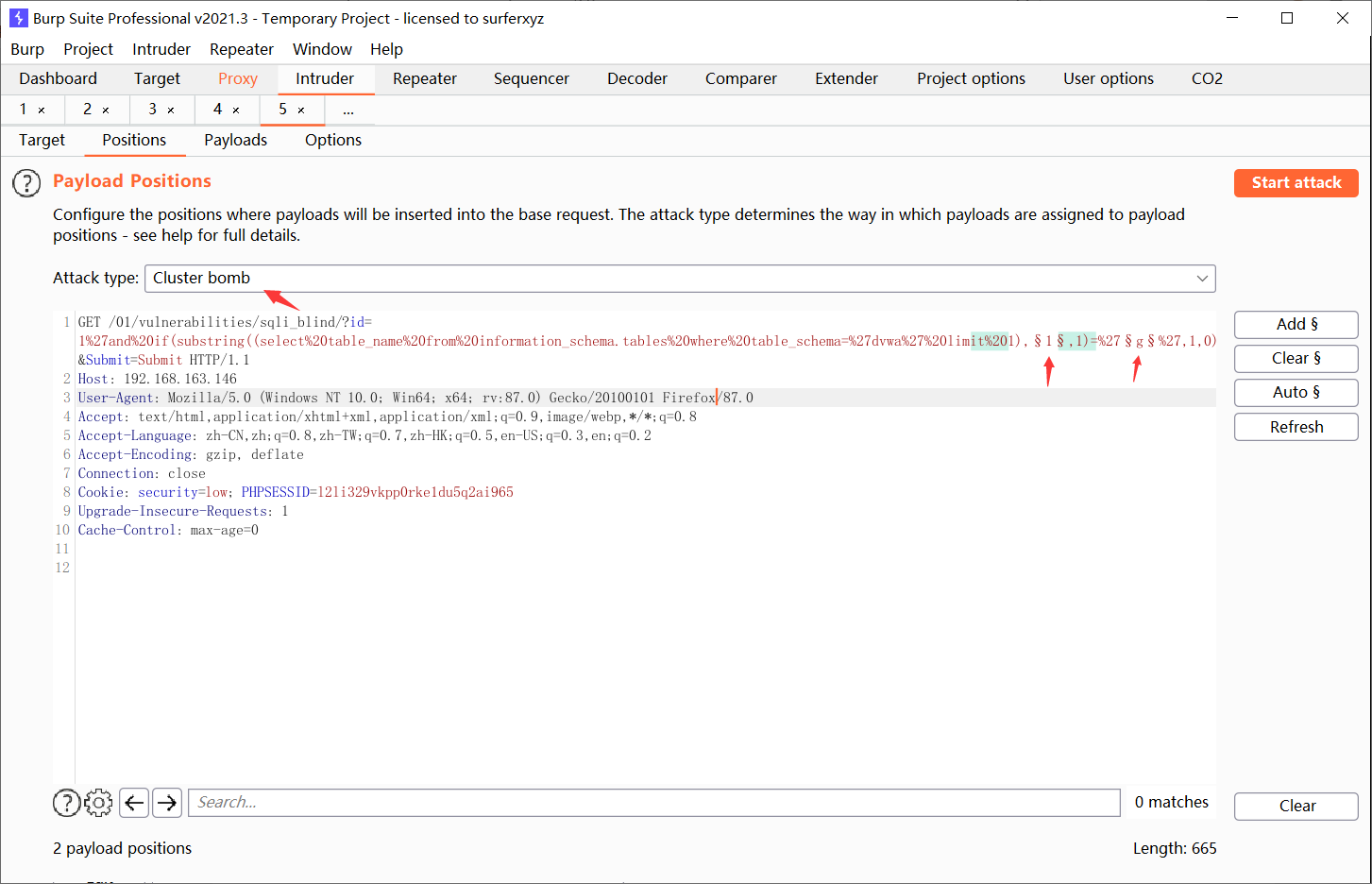Click the Clear § button
The image size is (1372, 884).
coord(1296,359)
